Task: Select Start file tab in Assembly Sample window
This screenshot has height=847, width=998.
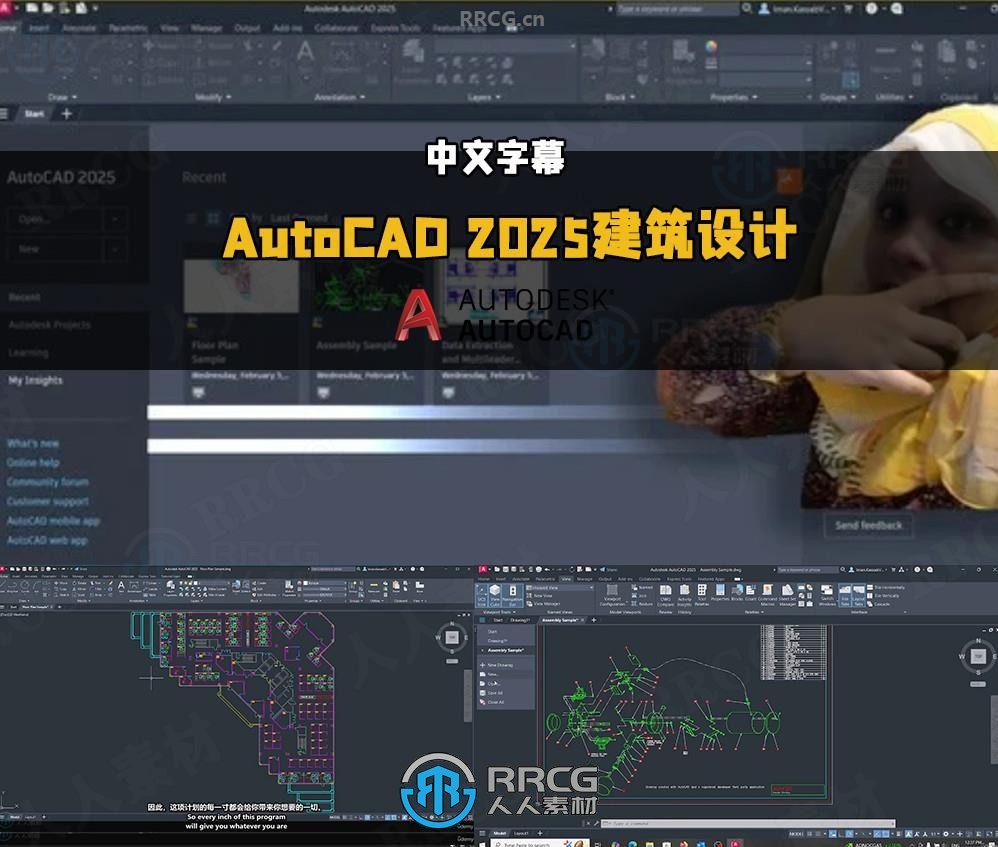Action: tap(498, 620)
